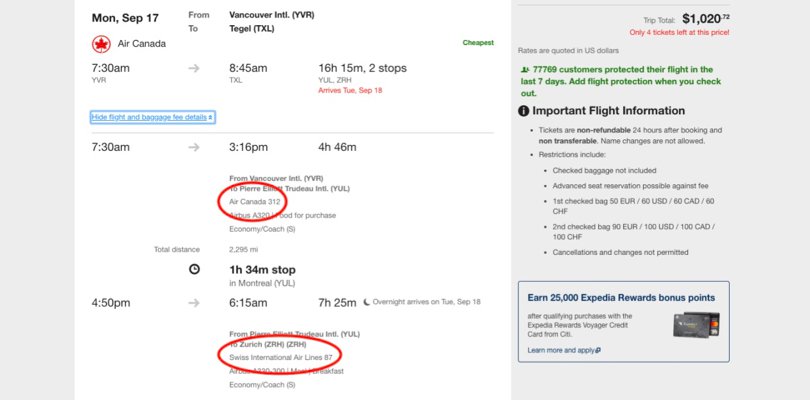Click the green customers protected icon
Image resolution: width=810 pixels, height=400 pixels.
pos(525,69)
